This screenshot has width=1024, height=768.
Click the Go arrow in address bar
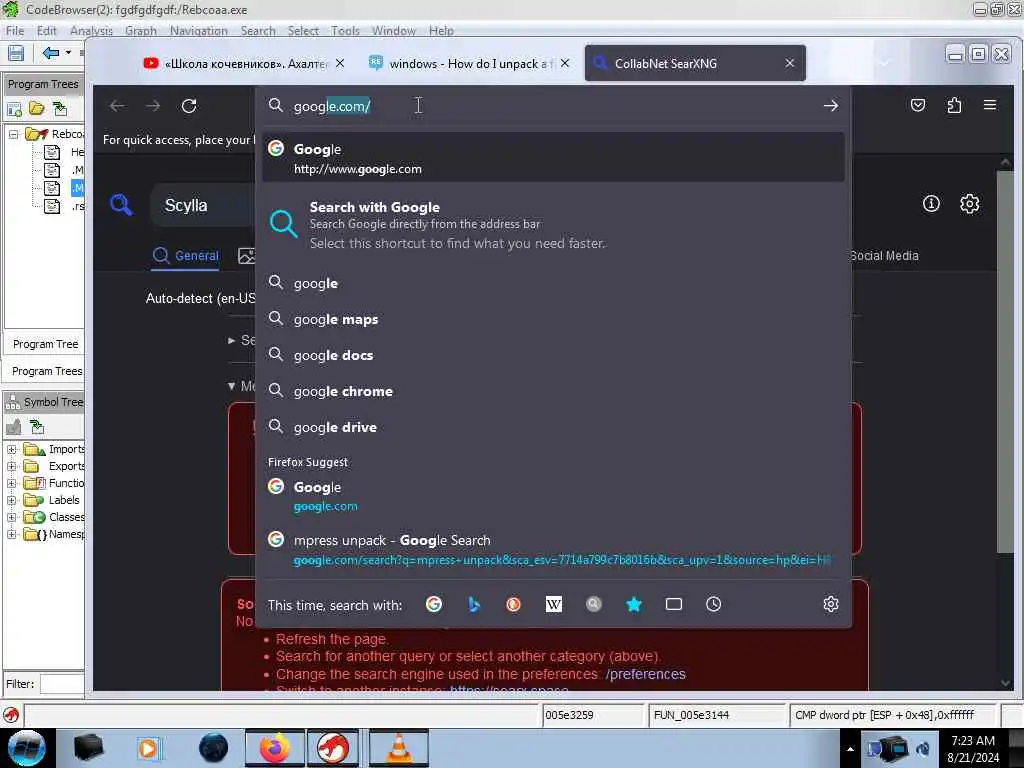[x=830, y=106]
